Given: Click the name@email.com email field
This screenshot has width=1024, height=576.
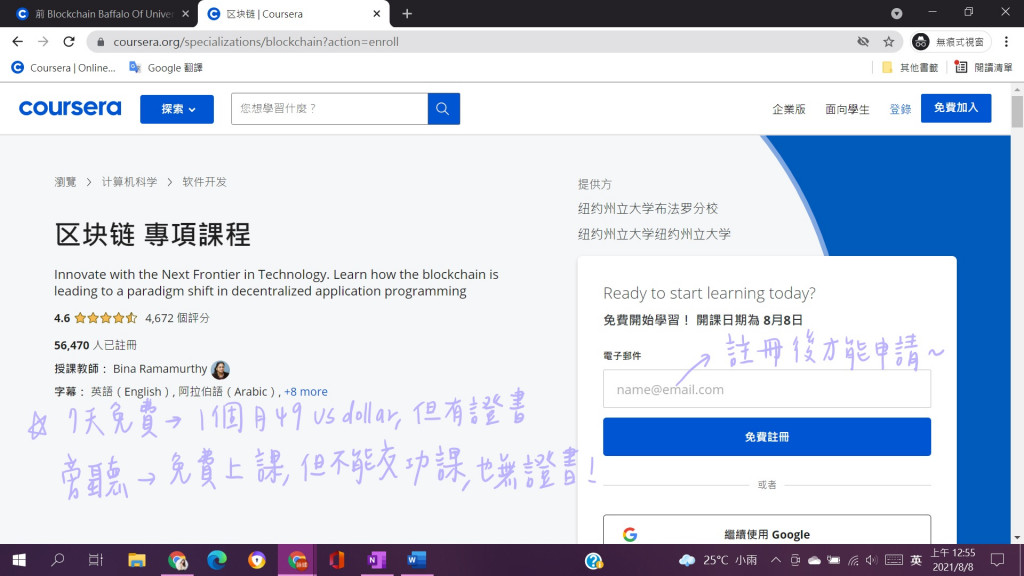Looking at the screenshot, I should click(767, 389).
